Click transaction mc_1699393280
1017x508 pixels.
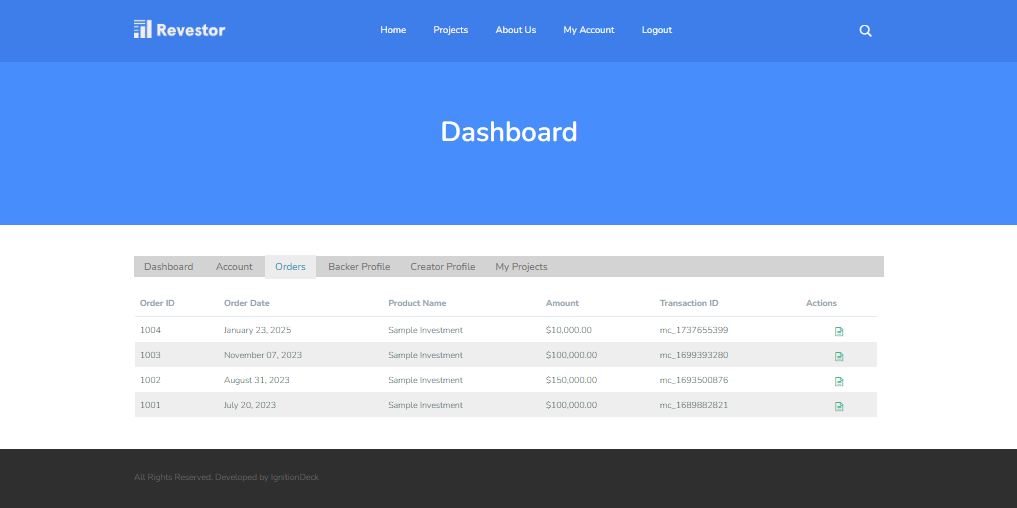coord(694,355)
